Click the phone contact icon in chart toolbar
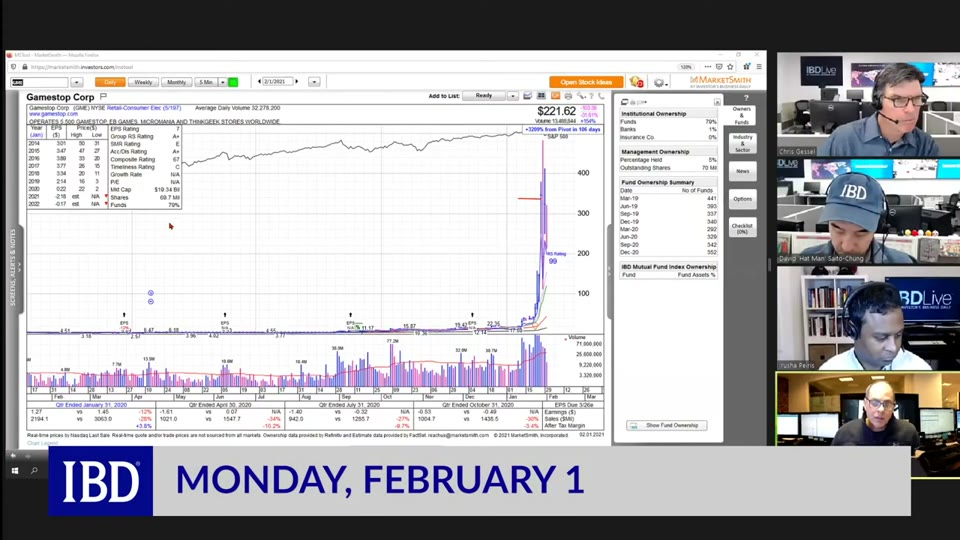The height and width of the screenshot is (540, 960). (601, 96)
